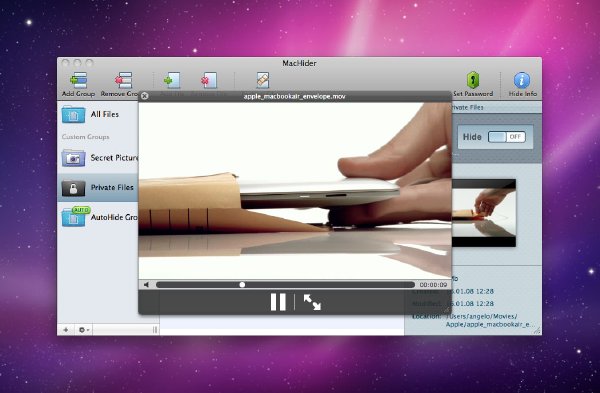Open the gear action menu dropdown

(83, 329)
